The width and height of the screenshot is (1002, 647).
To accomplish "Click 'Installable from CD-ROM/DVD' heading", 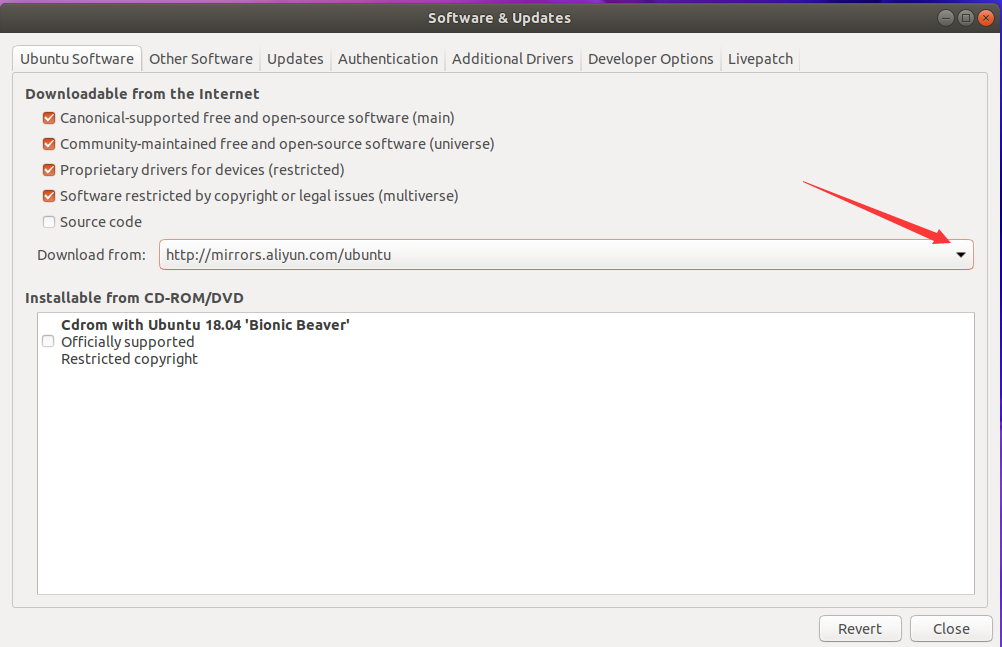I will [x=134, y=298].
